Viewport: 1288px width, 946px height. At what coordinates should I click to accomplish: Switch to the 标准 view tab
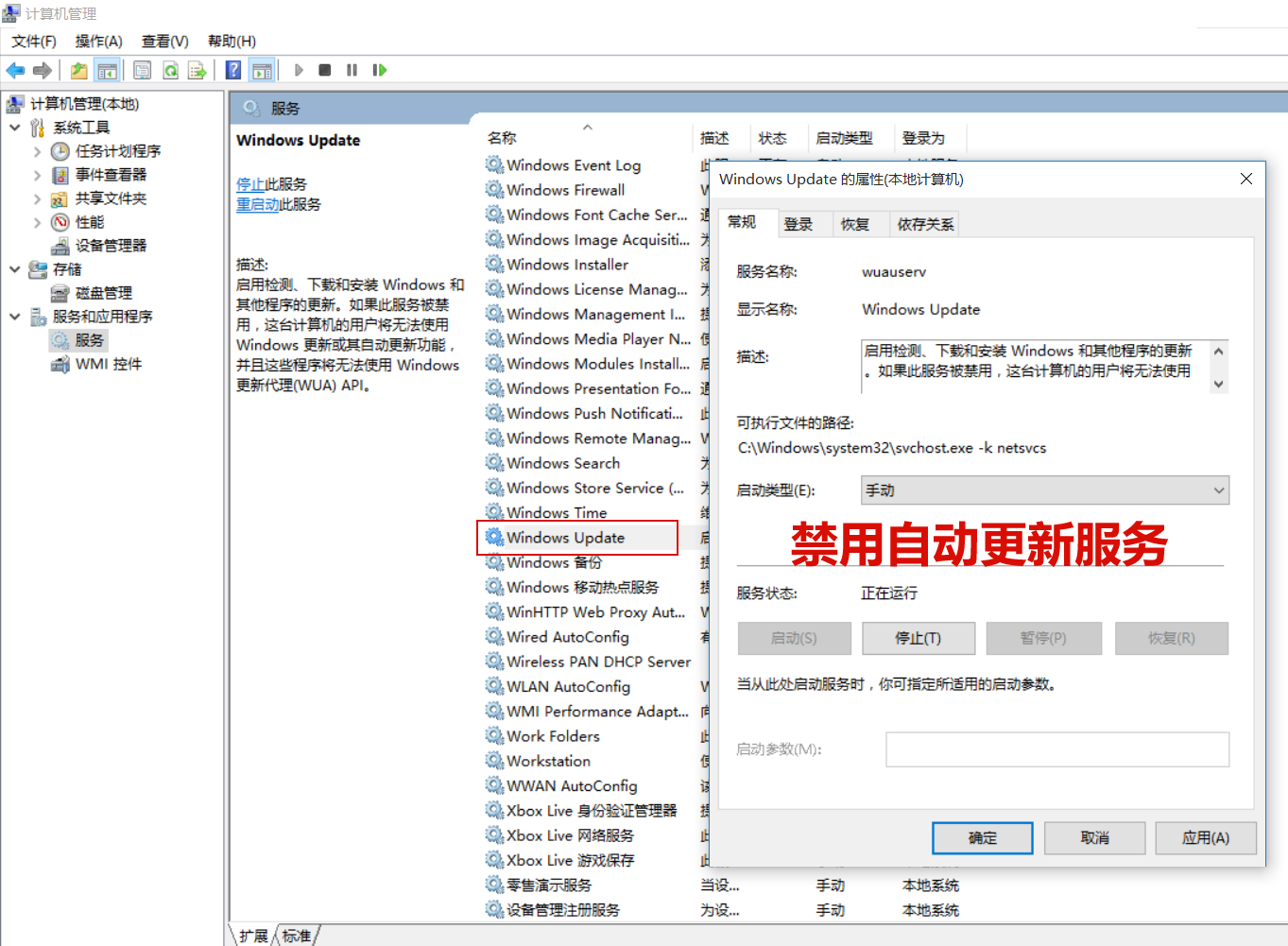[x=297, y=936]
